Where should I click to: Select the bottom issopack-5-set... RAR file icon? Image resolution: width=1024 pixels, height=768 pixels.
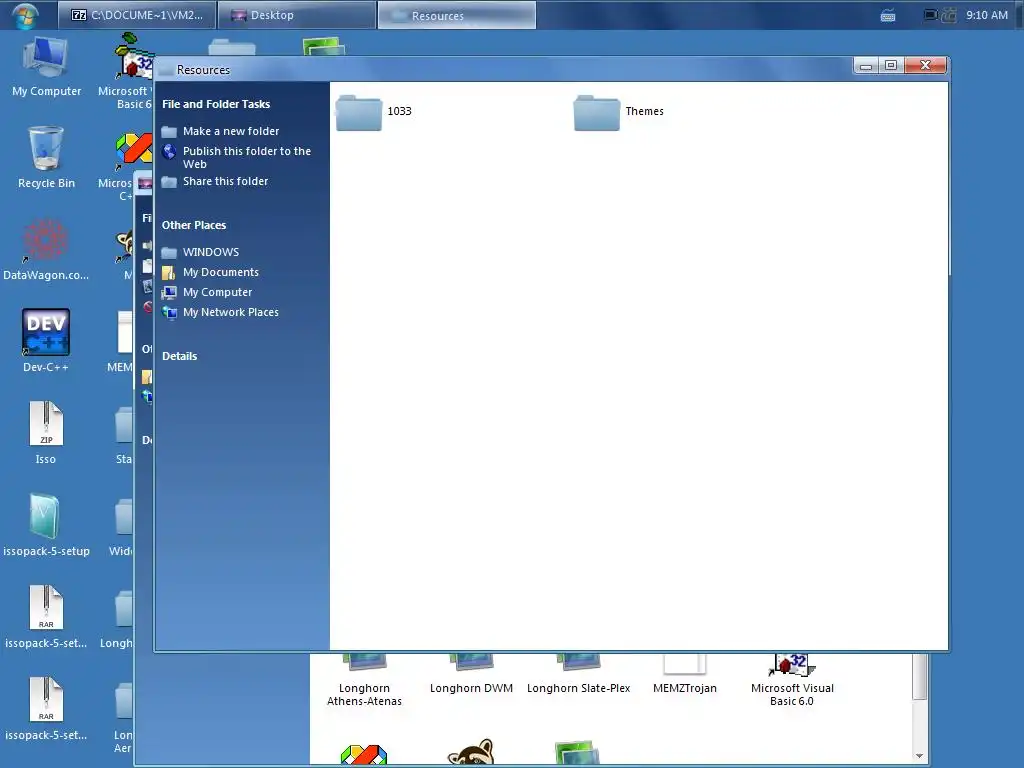point(46,709)
